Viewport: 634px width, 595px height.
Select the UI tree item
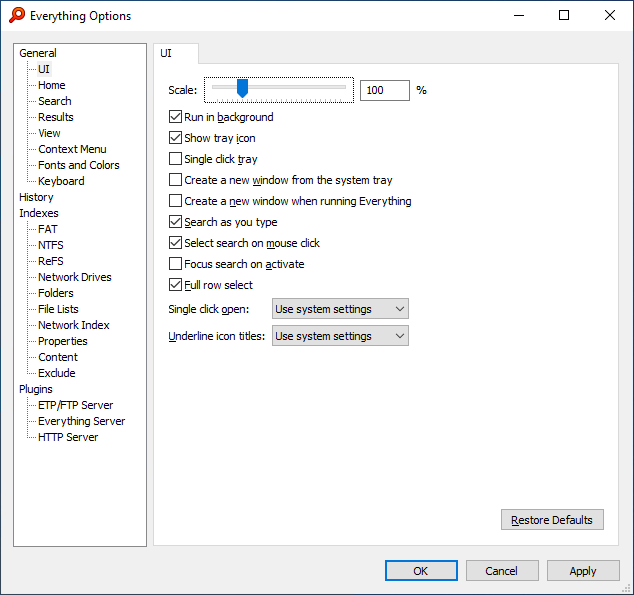point(44,69)
